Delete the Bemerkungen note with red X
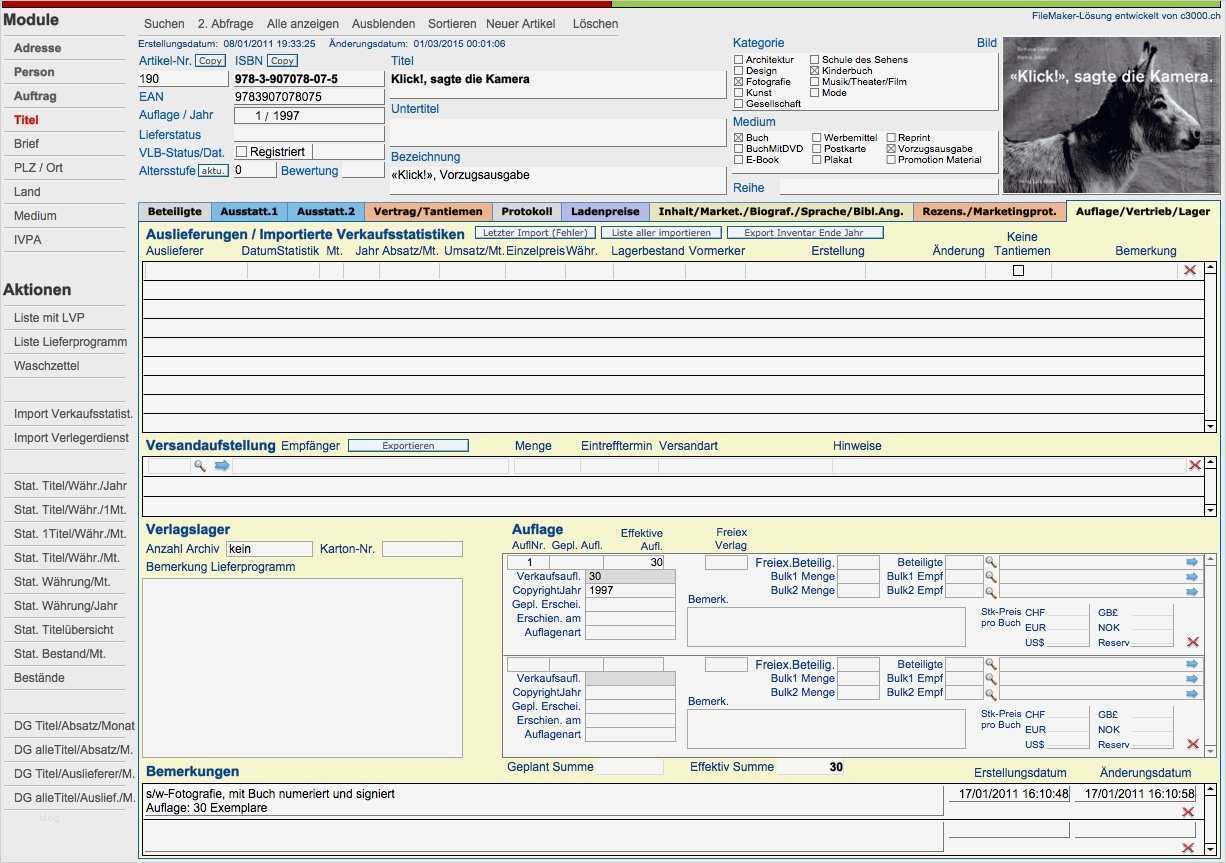This screenshot has height=863, width=1226. coord(1188,812)
